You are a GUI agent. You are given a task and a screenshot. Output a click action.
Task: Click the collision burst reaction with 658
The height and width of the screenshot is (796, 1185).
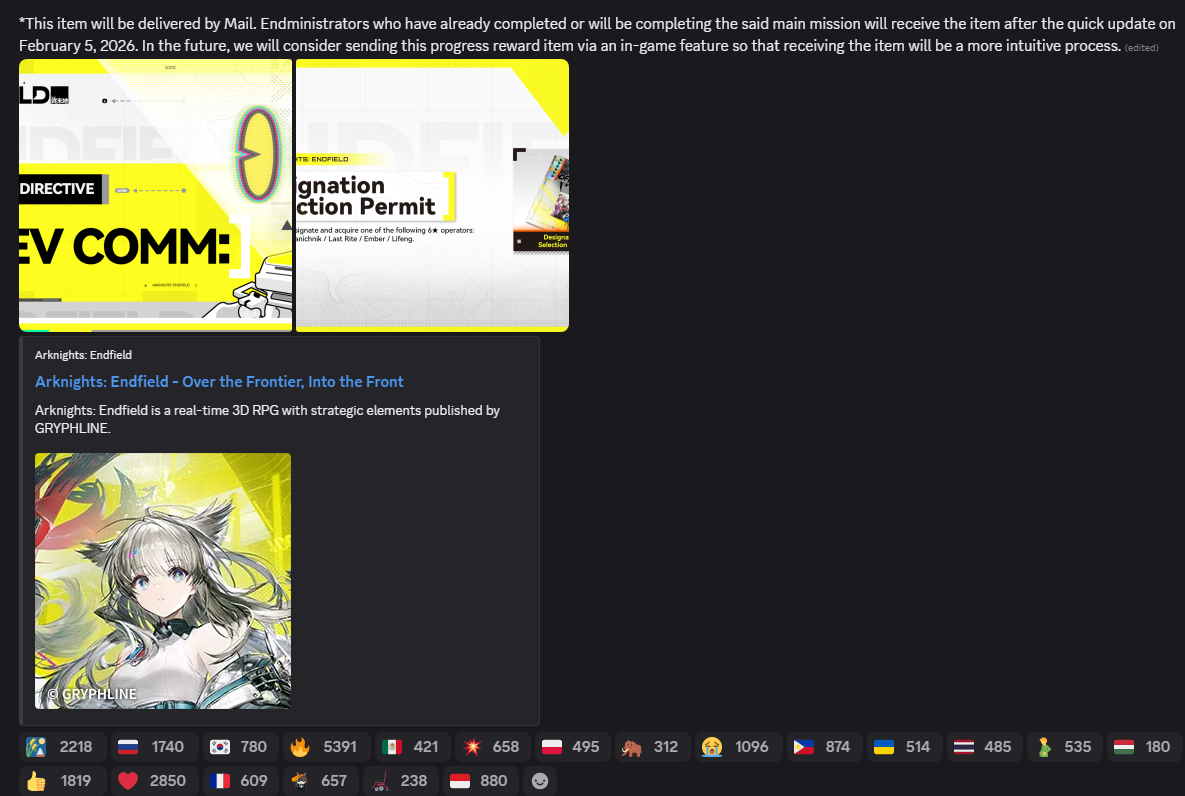(x=493, y=747)
